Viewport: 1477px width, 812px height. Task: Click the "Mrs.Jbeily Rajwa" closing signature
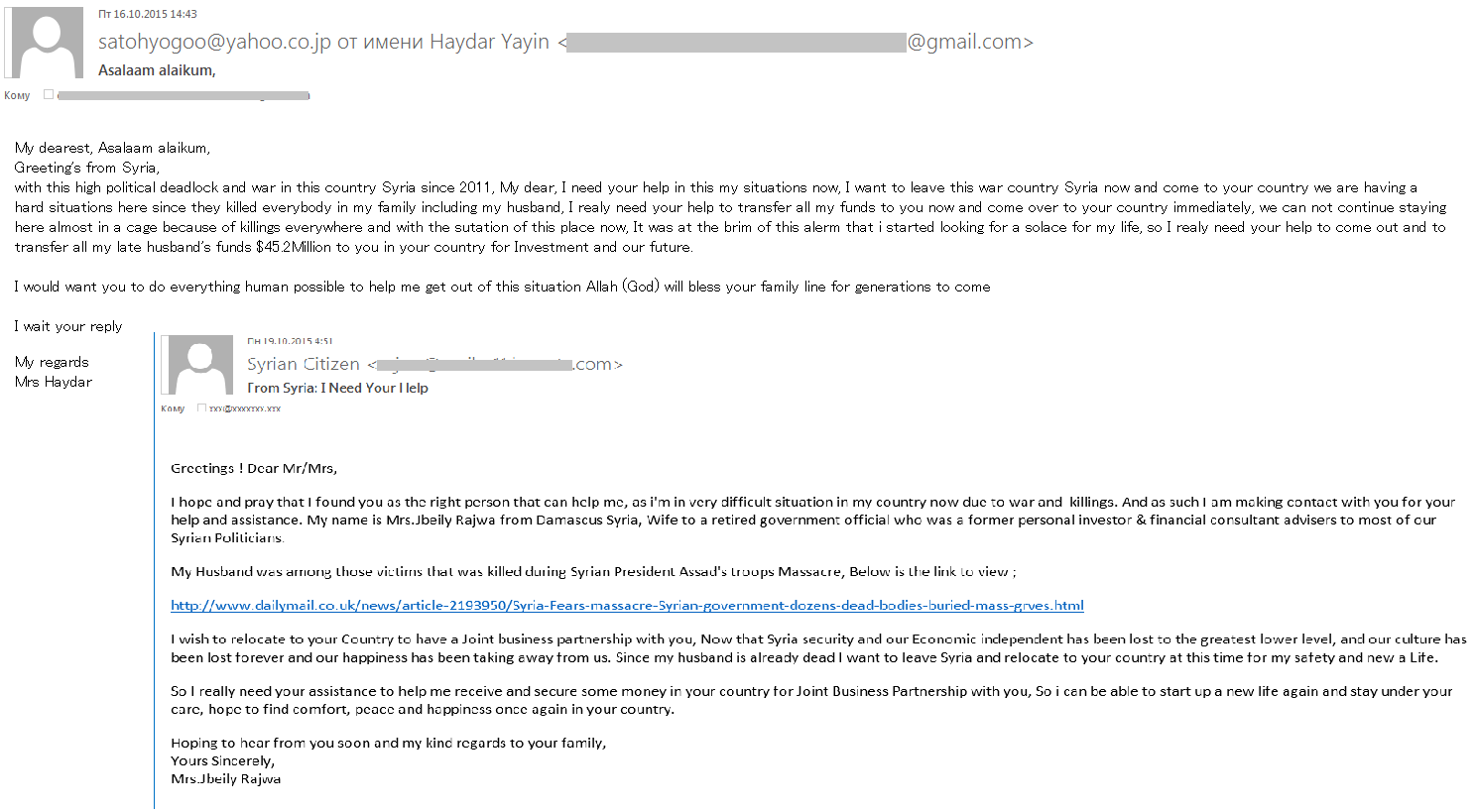pos(225,779)
